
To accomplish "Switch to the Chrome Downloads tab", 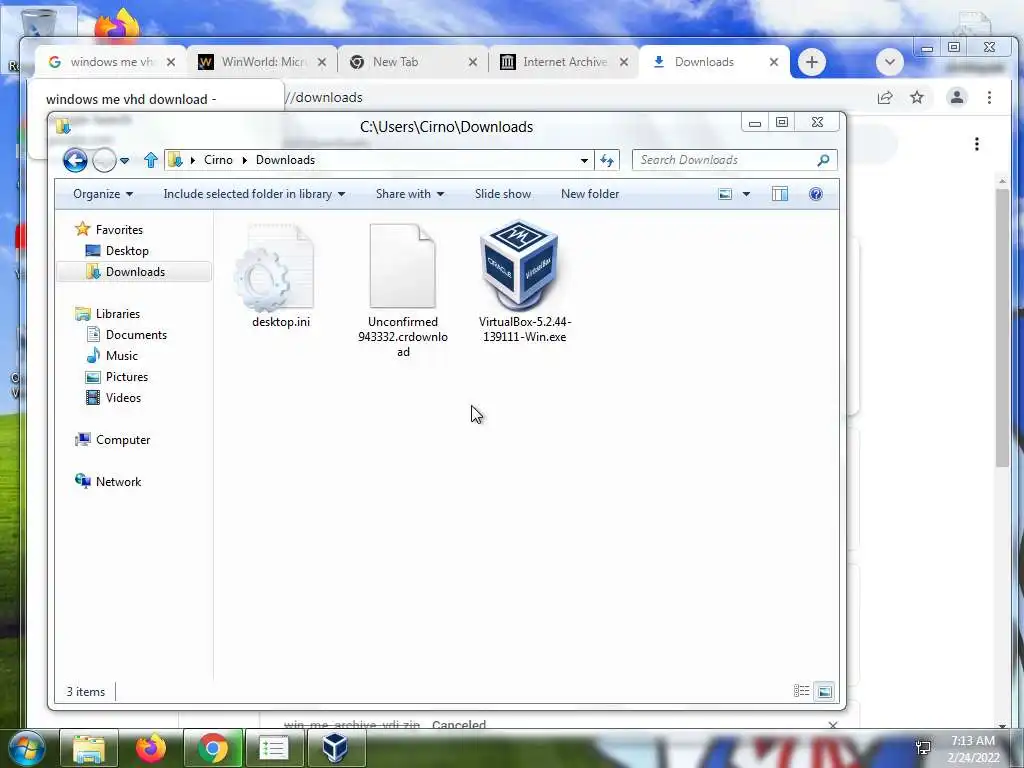I will point(715,62).
